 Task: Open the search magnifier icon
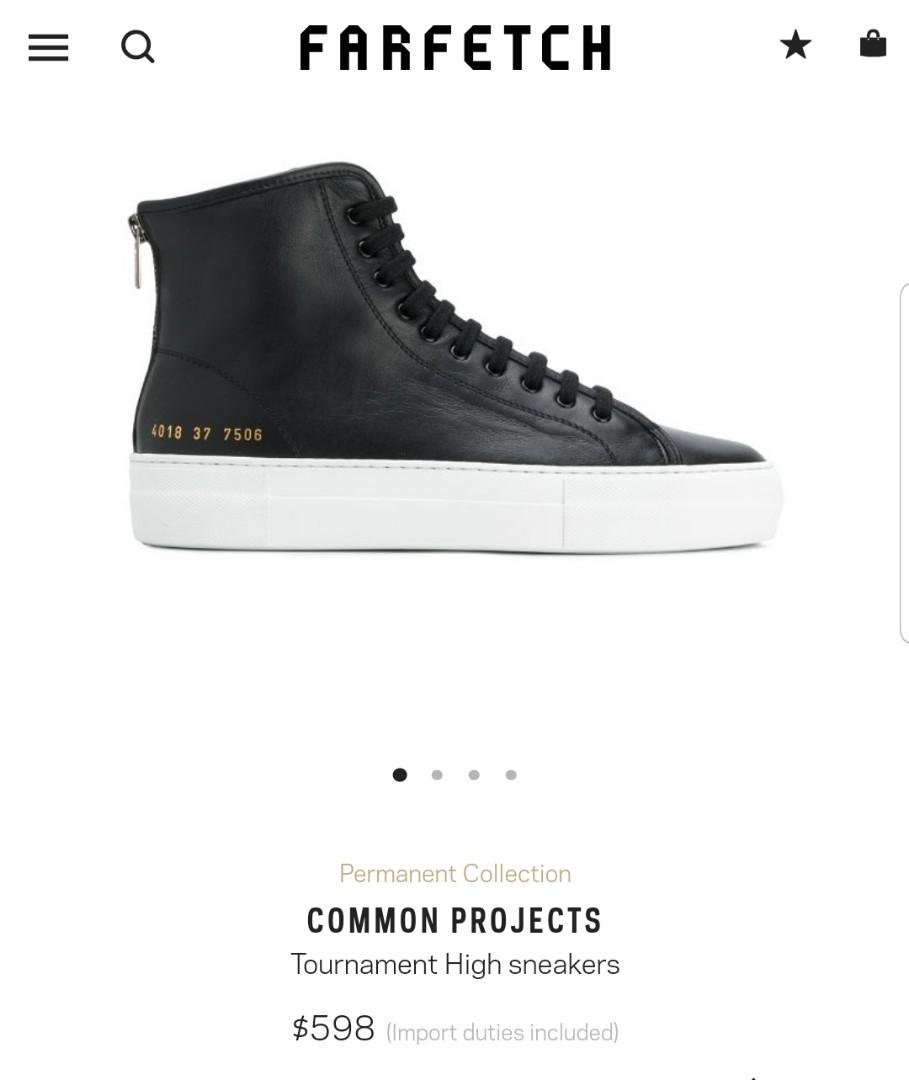point(137,48)
